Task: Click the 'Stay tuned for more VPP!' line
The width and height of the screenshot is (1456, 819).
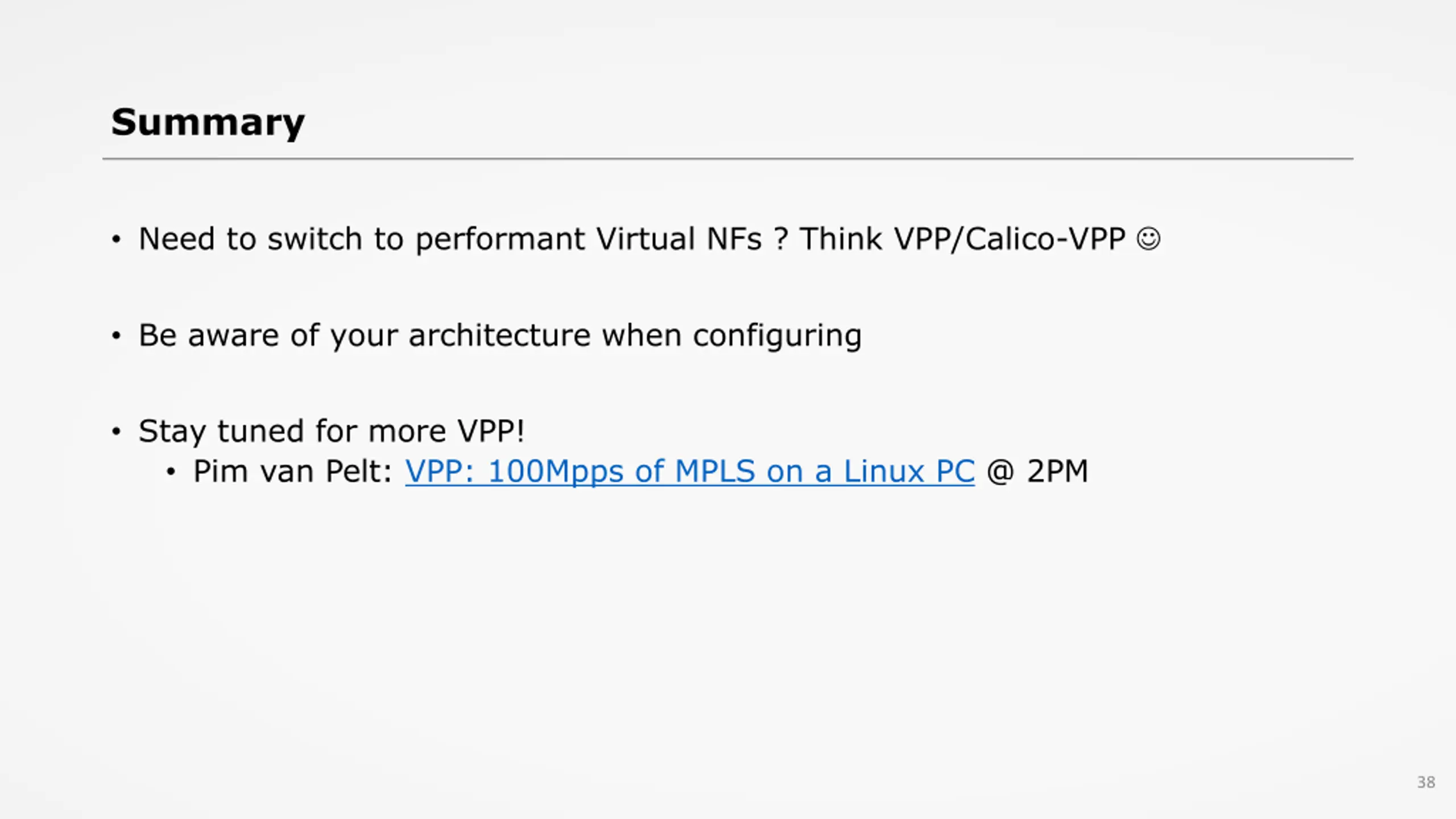Action: [332, 431]
